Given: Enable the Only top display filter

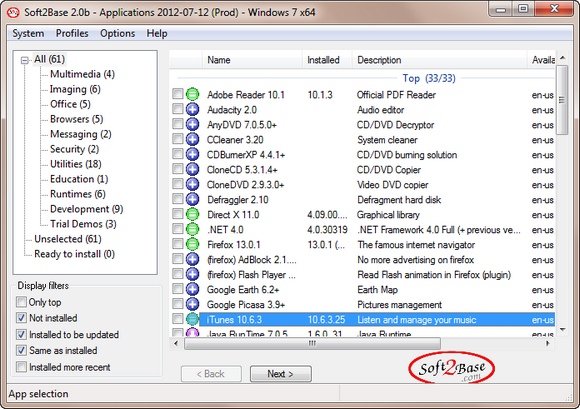Looking at the screenshot, I should (x=21, y=302).
